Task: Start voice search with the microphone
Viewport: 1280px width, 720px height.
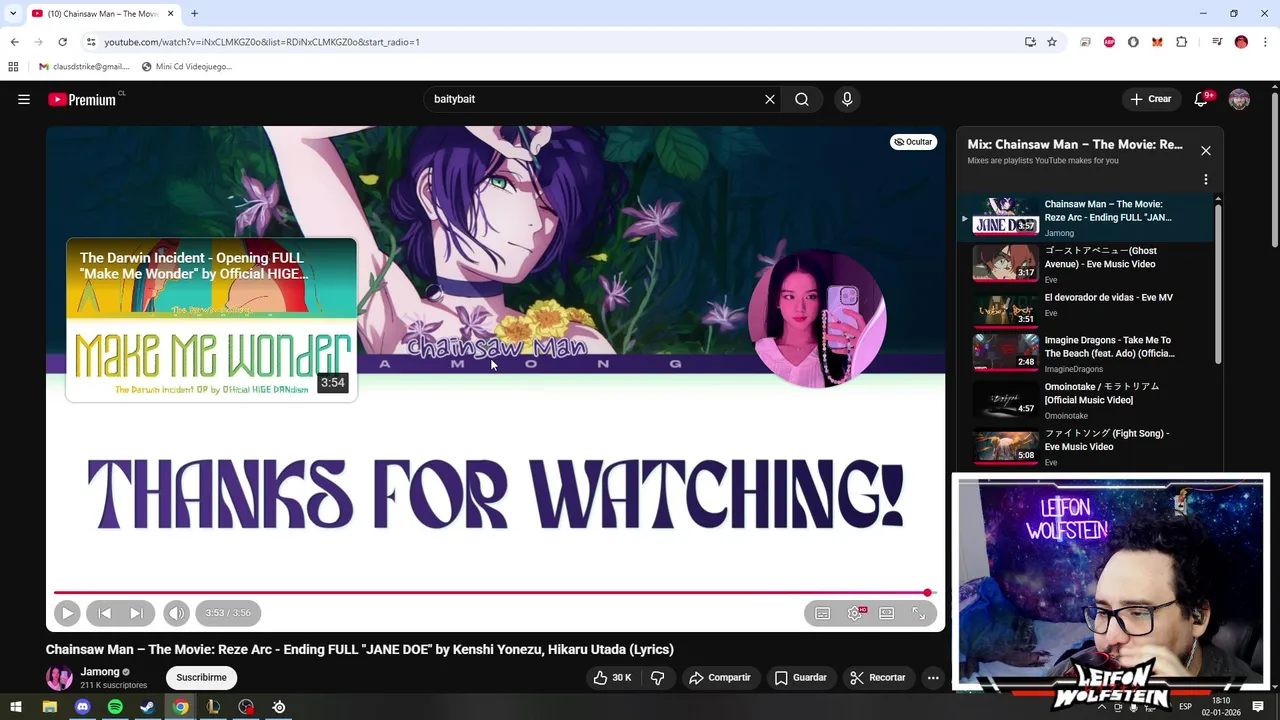Action: [x=847, y=99]
